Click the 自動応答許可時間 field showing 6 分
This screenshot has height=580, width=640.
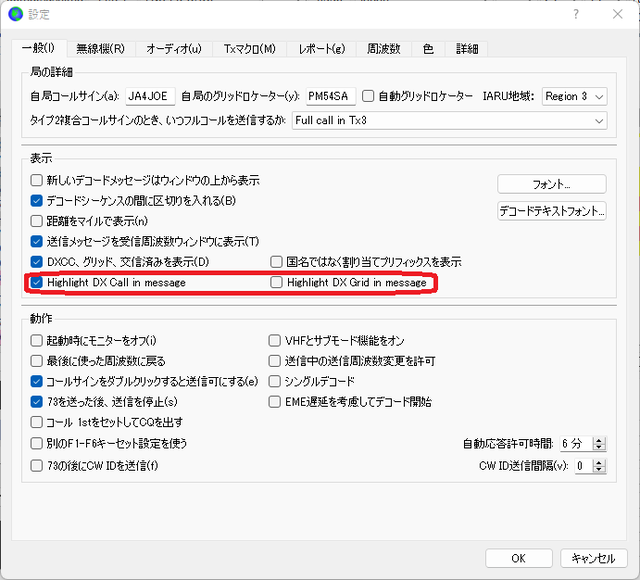[576, 444]
